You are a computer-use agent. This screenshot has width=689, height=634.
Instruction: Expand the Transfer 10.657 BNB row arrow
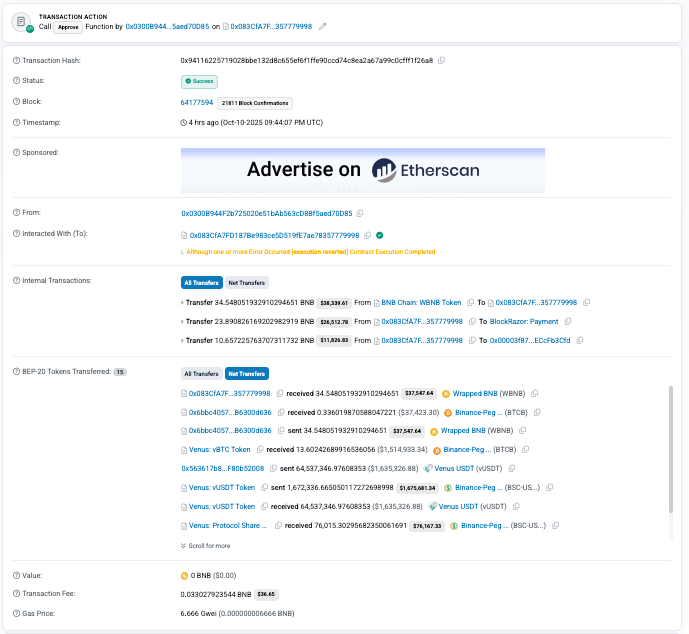click(182, 340)
